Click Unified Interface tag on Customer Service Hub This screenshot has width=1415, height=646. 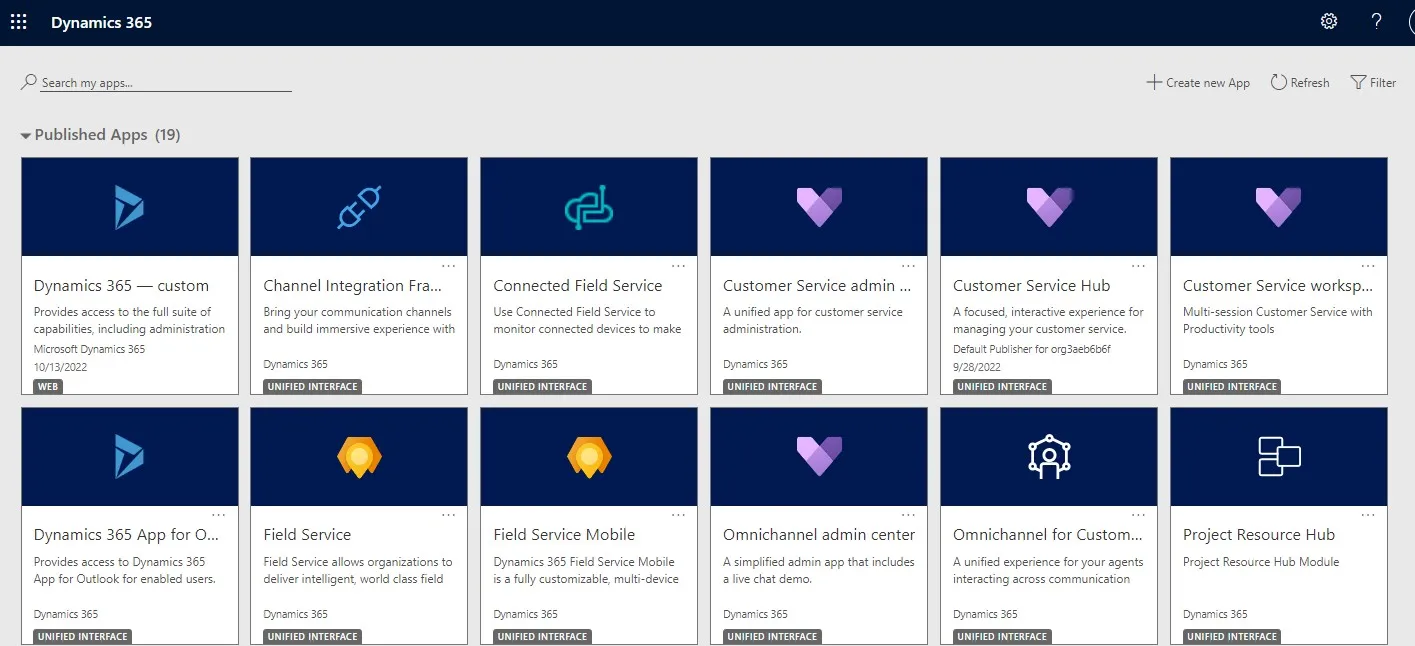click(1003, 387)
